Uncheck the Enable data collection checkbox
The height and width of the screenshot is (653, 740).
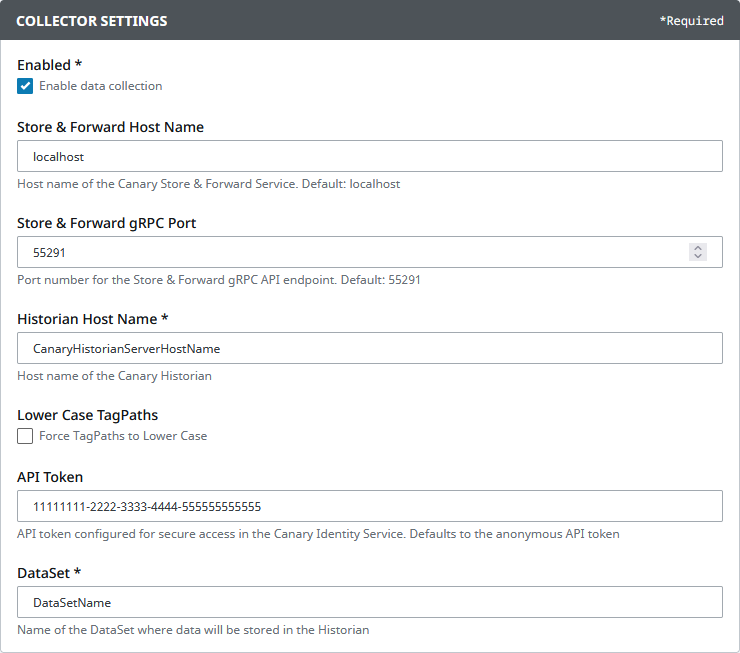pos(25,86)
